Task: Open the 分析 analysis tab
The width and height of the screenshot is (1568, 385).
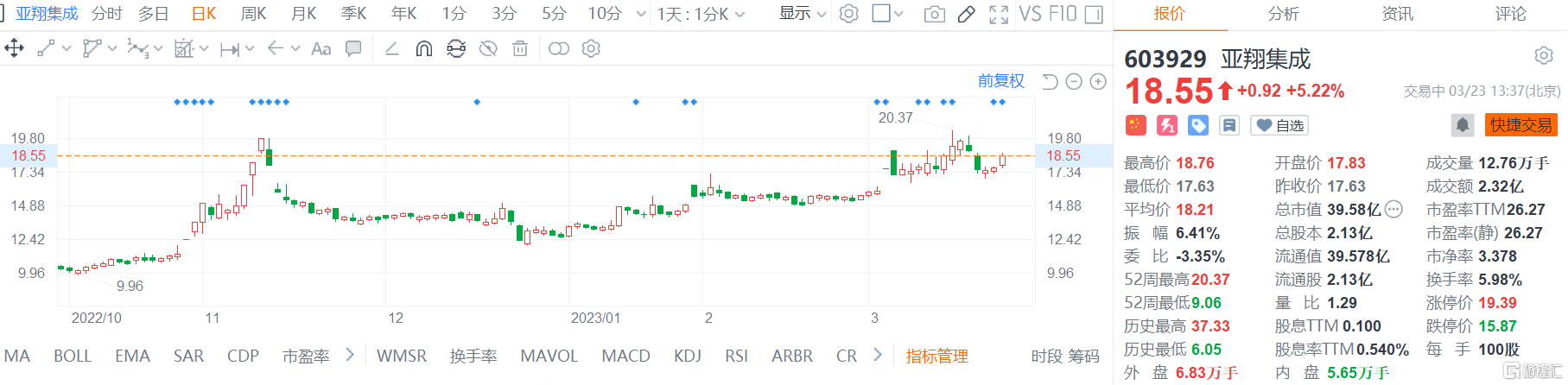Action: (x=1283, y=14)
